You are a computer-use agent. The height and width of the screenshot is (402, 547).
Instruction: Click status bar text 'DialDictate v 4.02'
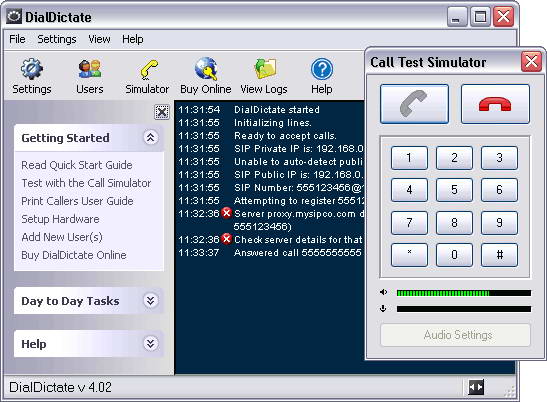60,387
